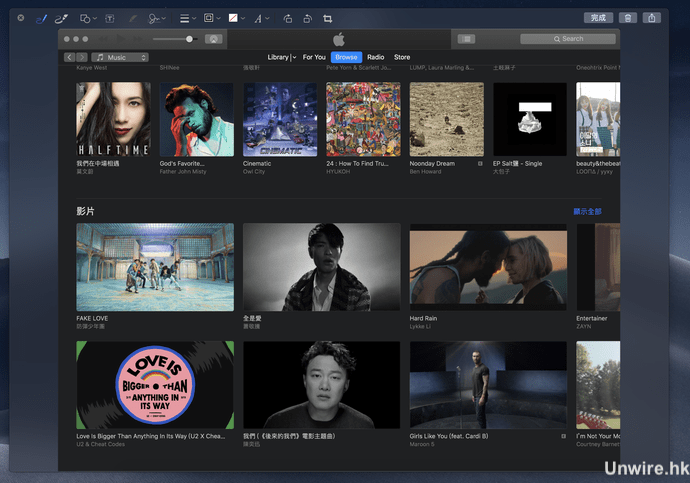Screen dimensions: 690x483
Task: Click the ZAYN artist name
Action: click(x=584, y=326)
